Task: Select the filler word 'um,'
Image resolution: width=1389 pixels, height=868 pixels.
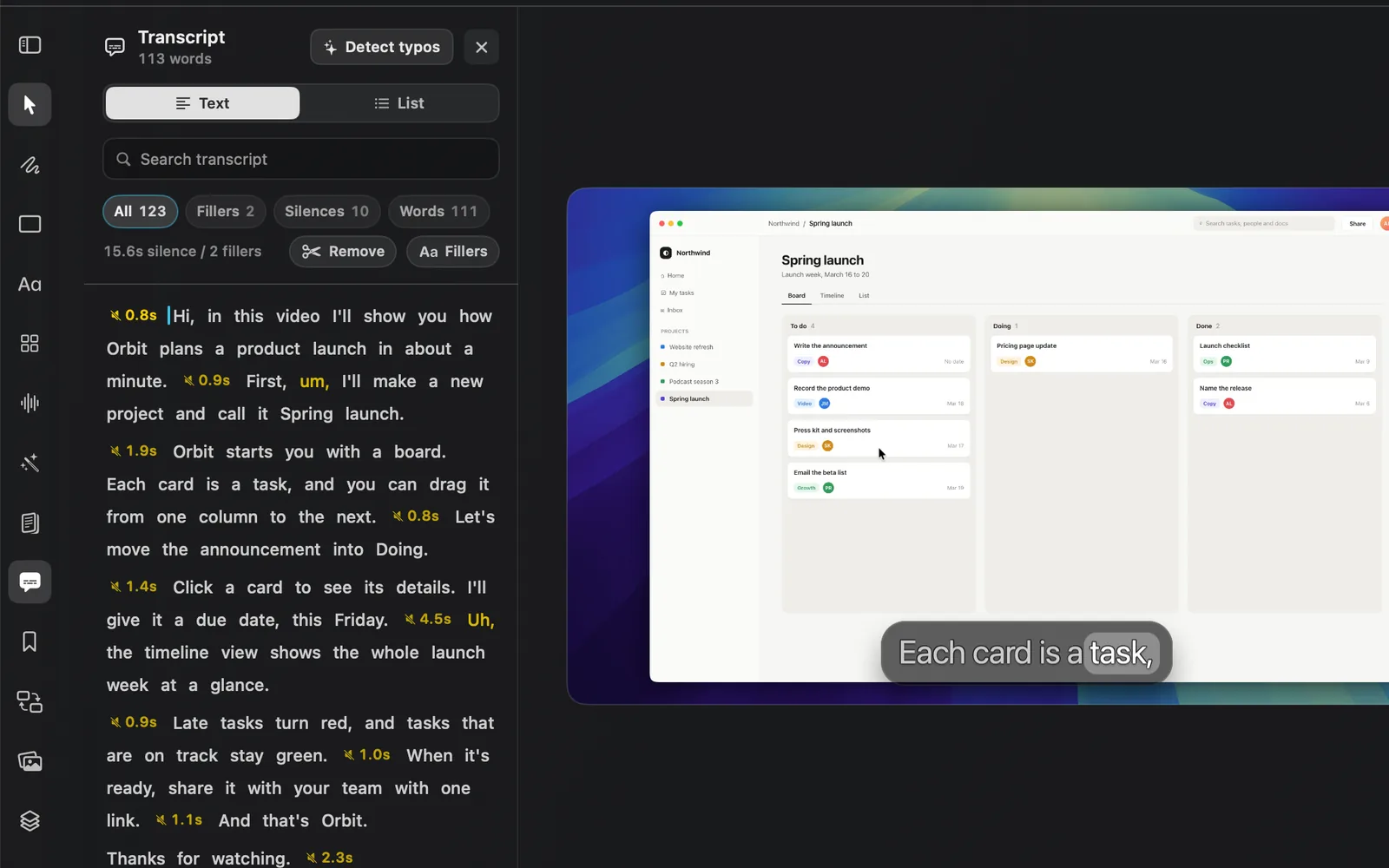Action: click(314, 381)
